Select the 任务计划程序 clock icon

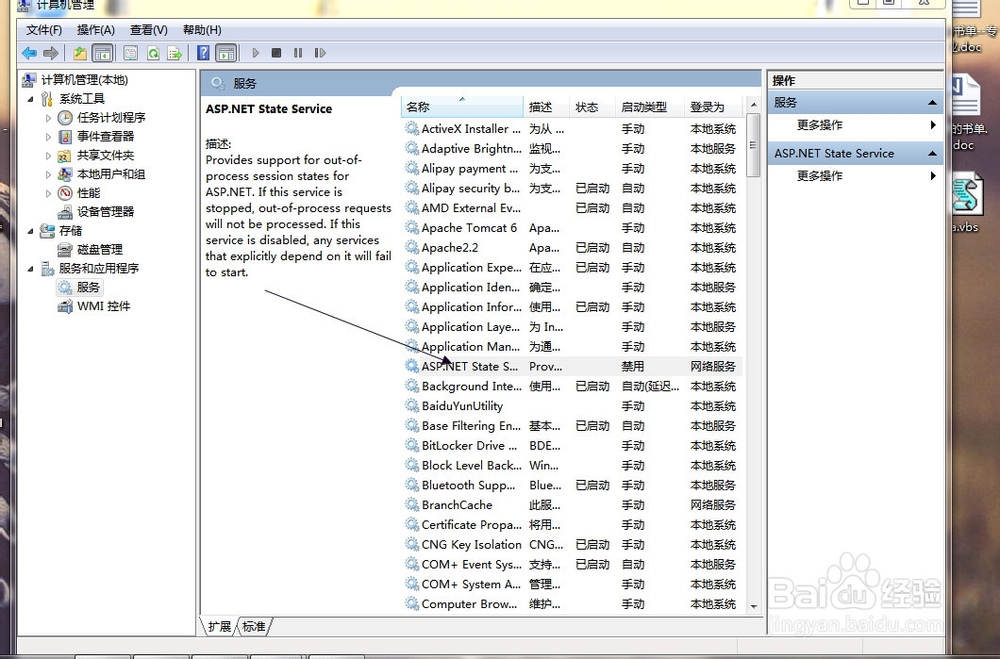[65, 117]
